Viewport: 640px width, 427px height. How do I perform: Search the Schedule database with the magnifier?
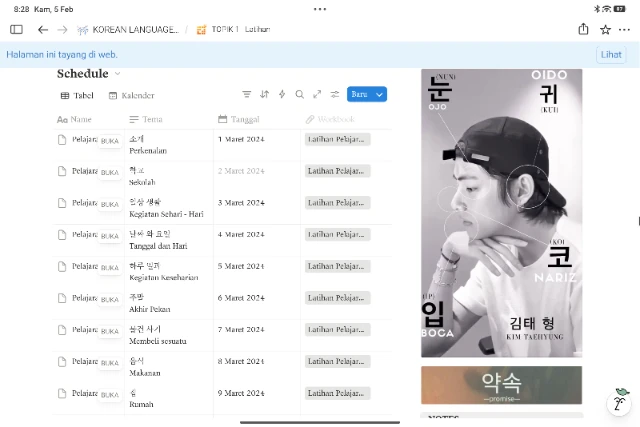pyautogui.click(x=299, y=95)
